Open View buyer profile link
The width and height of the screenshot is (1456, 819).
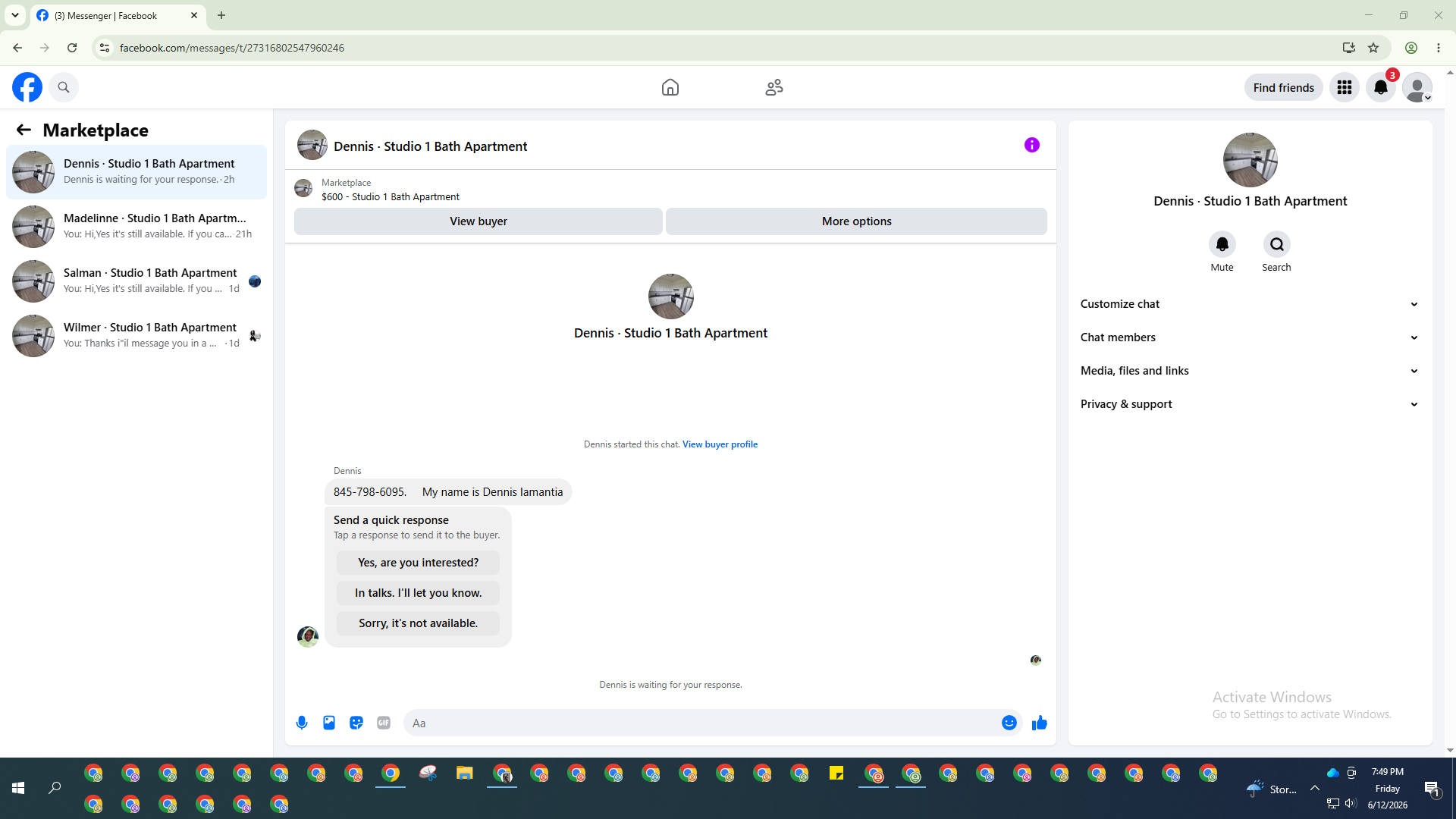click(720, 444)
